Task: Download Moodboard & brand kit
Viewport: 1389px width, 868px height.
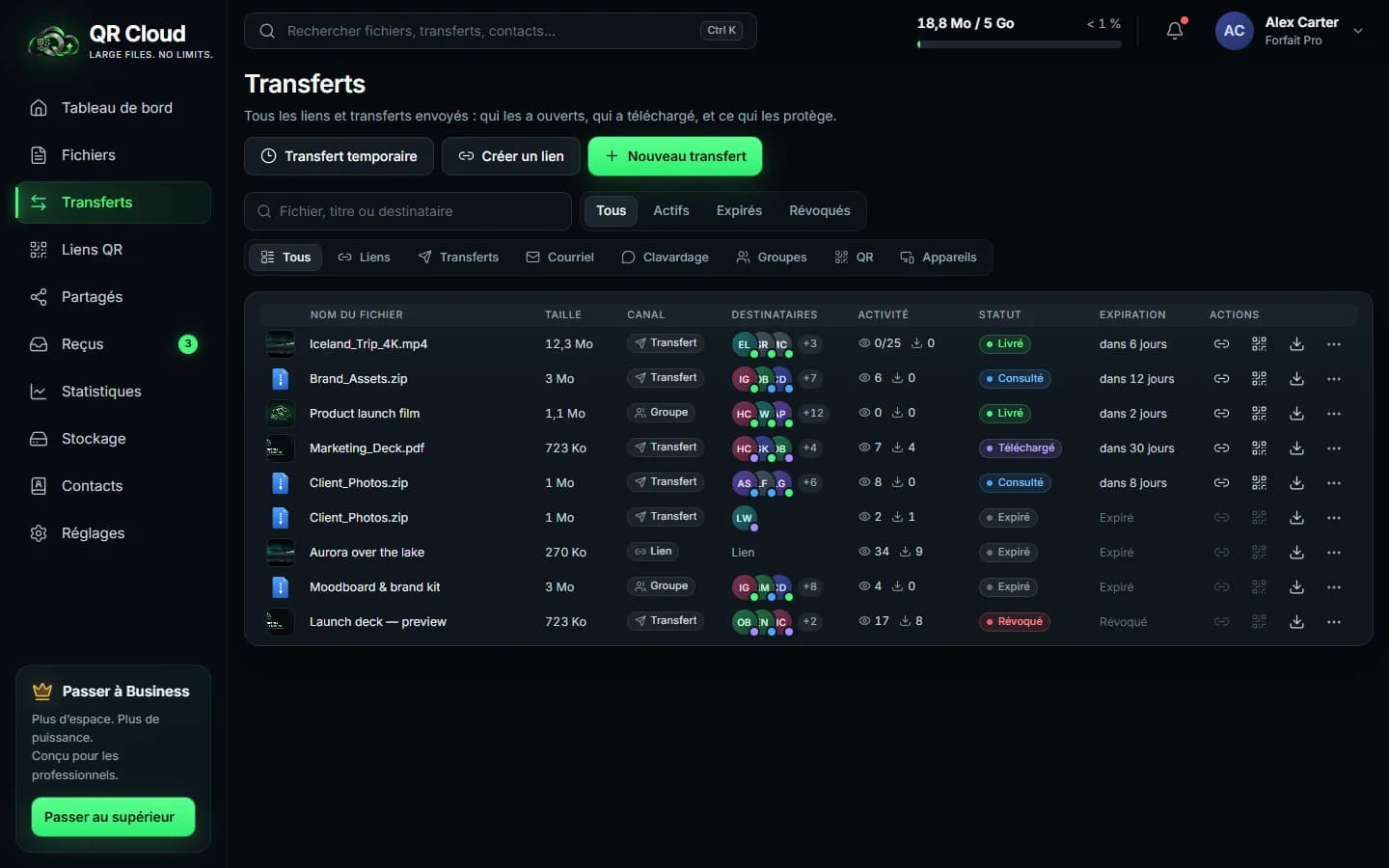Action: coord(1296,587)
